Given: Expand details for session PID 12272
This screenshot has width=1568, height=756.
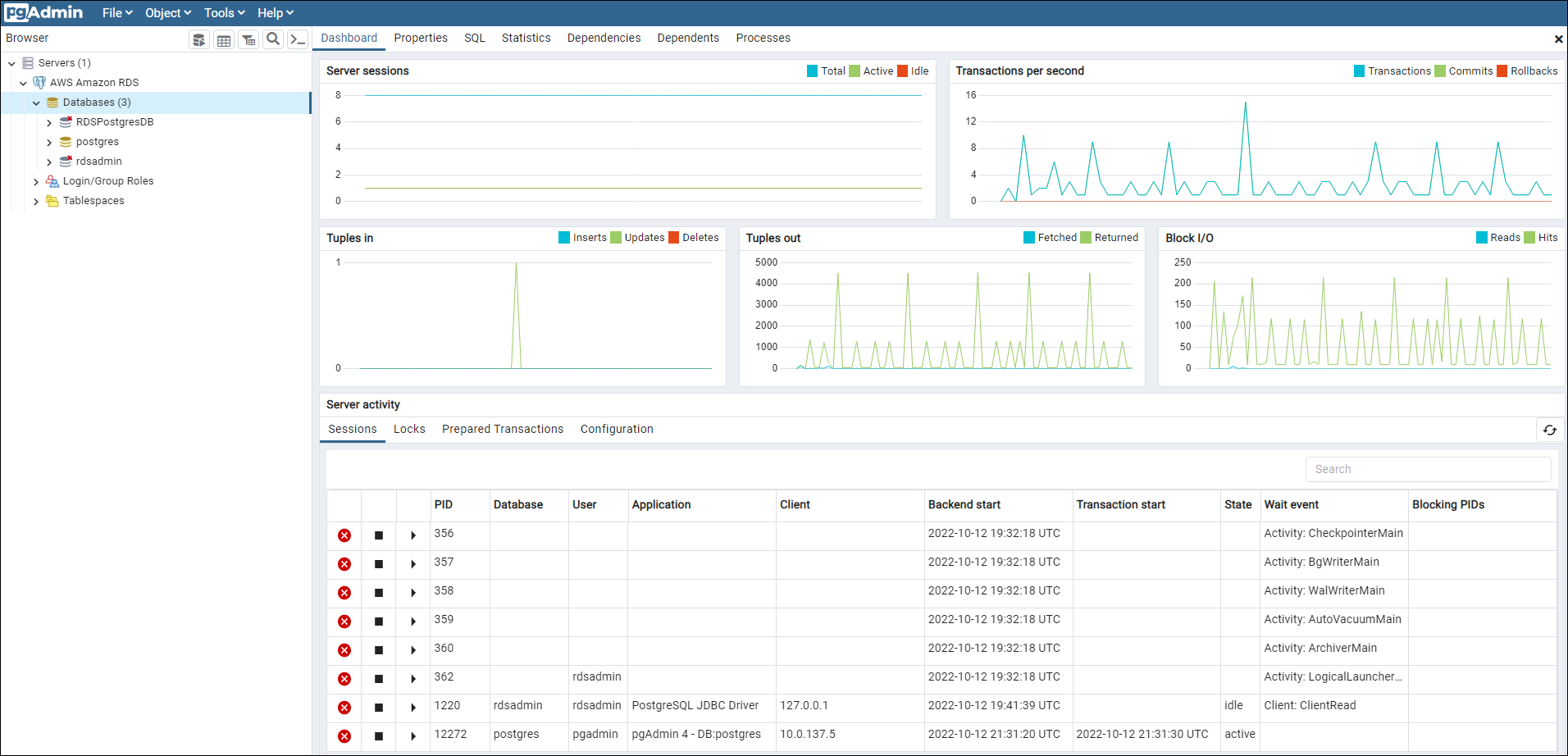Looking at the screenshot, I should click(x=413, y=736).
